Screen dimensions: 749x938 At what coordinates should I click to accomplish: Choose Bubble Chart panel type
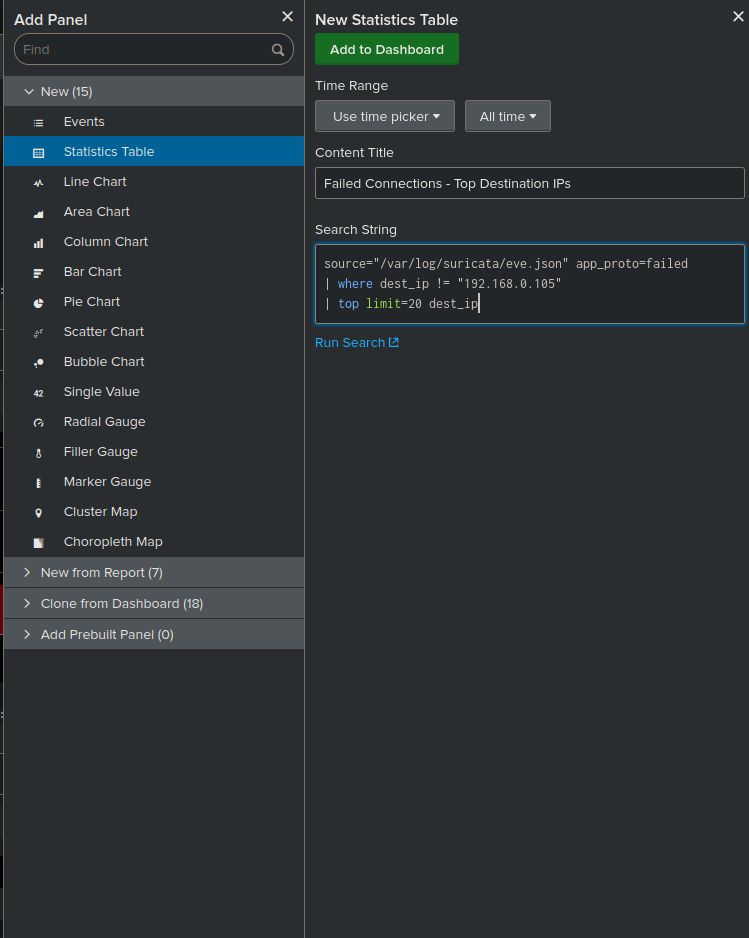click(x=154, y=361)
